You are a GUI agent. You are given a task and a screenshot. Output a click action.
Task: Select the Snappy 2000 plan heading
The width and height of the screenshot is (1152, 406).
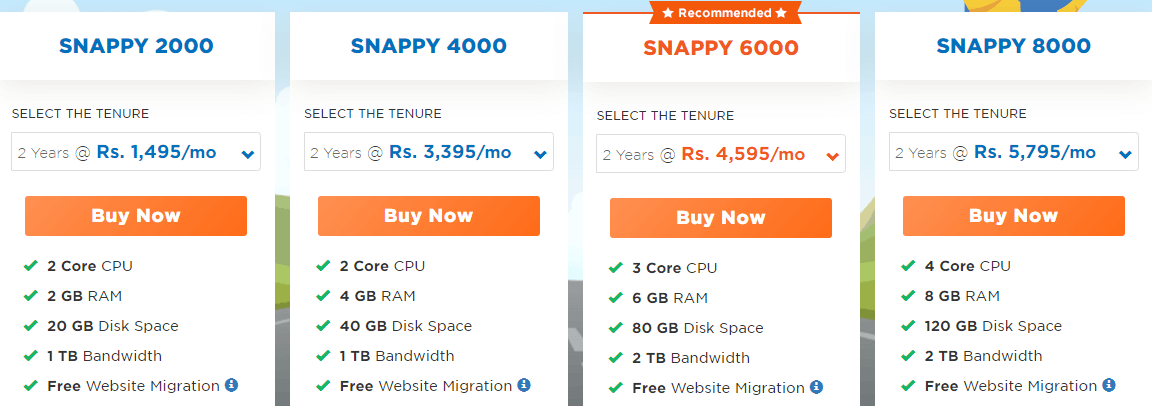136,46
